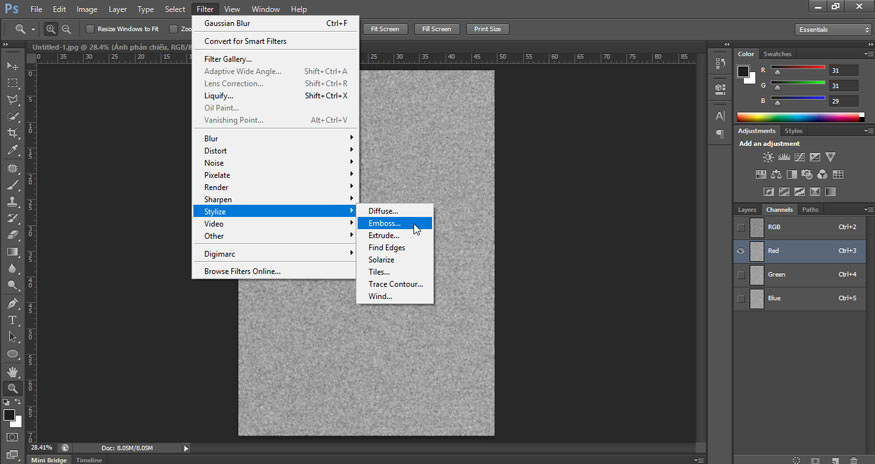The image size is (875, 464).
Task: Add a Color Balance adjustment
Action: [x=776, y=175]
